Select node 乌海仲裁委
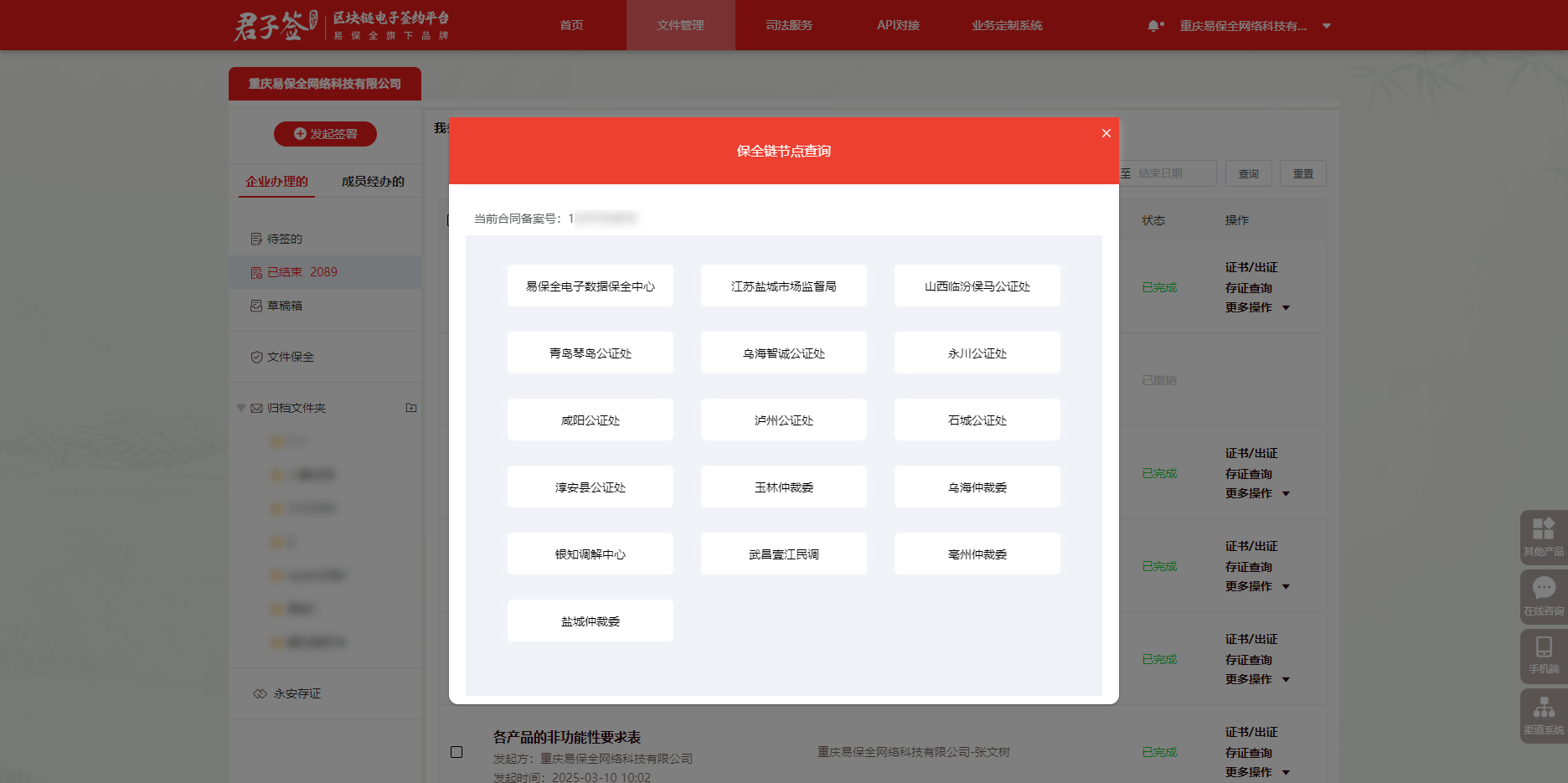 (977, 487)
